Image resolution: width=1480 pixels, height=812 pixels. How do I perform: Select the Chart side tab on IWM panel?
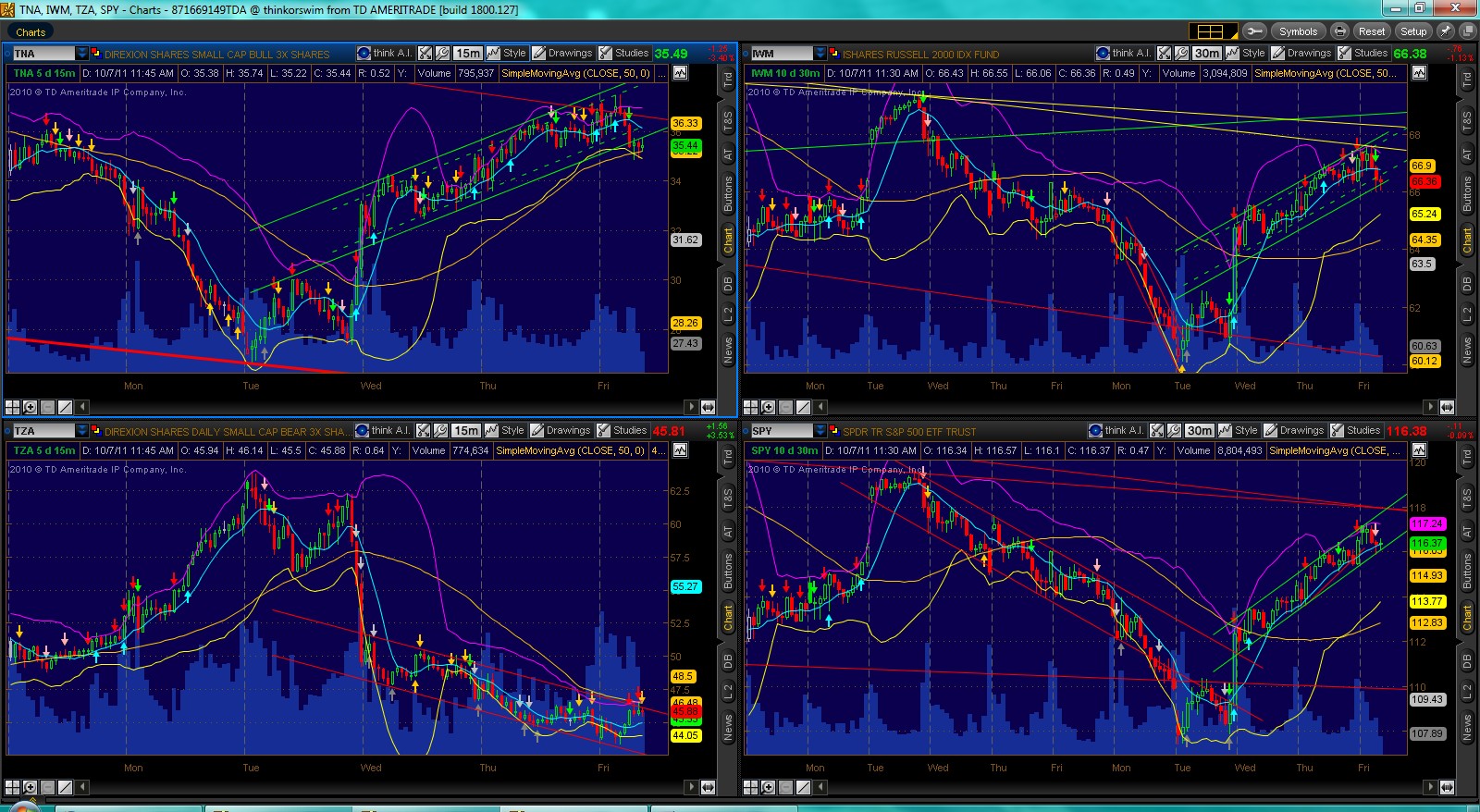(1467, 240)
